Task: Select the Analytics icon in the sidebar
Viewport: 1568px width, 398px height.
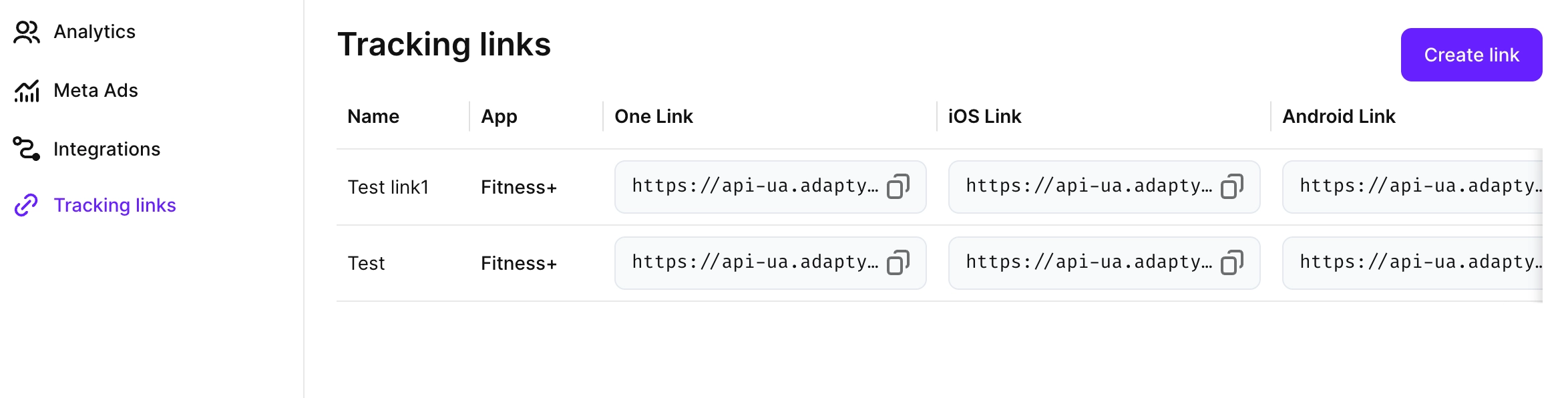Action: pos(26,31)
